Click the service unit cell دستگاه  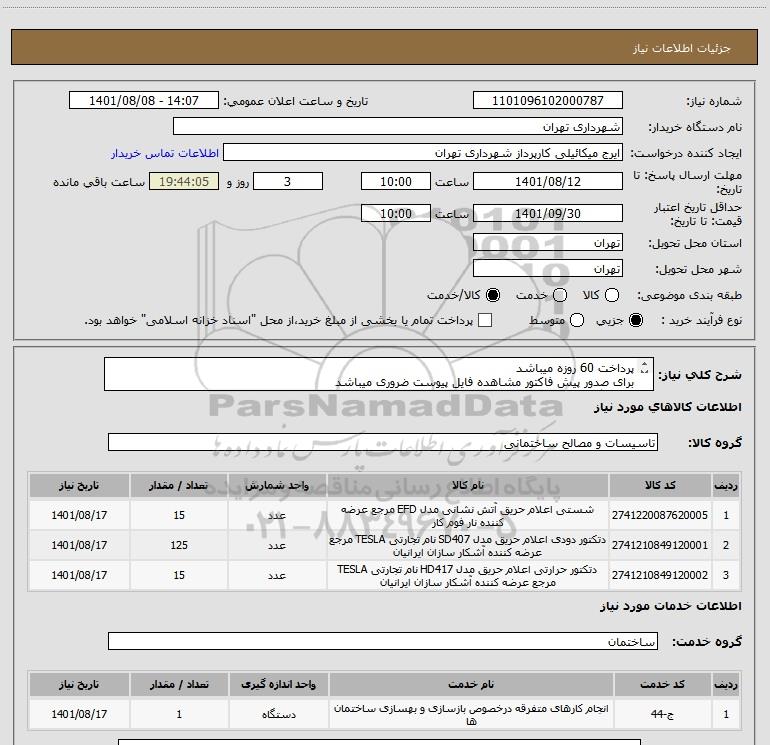[x=278, y=714]
